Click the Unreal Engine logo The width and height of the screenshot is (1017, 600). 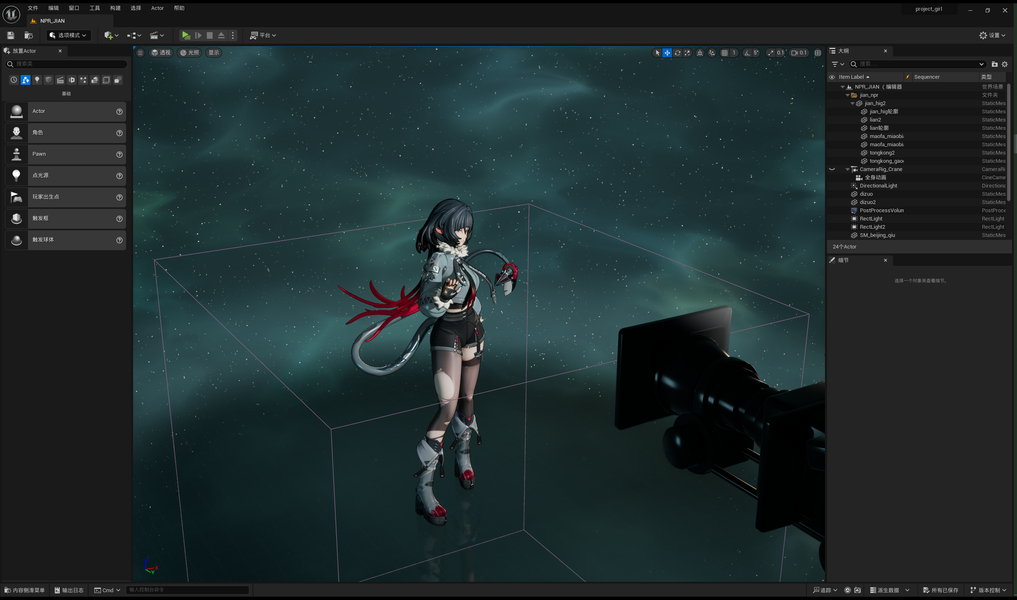[x=11, y=14]
